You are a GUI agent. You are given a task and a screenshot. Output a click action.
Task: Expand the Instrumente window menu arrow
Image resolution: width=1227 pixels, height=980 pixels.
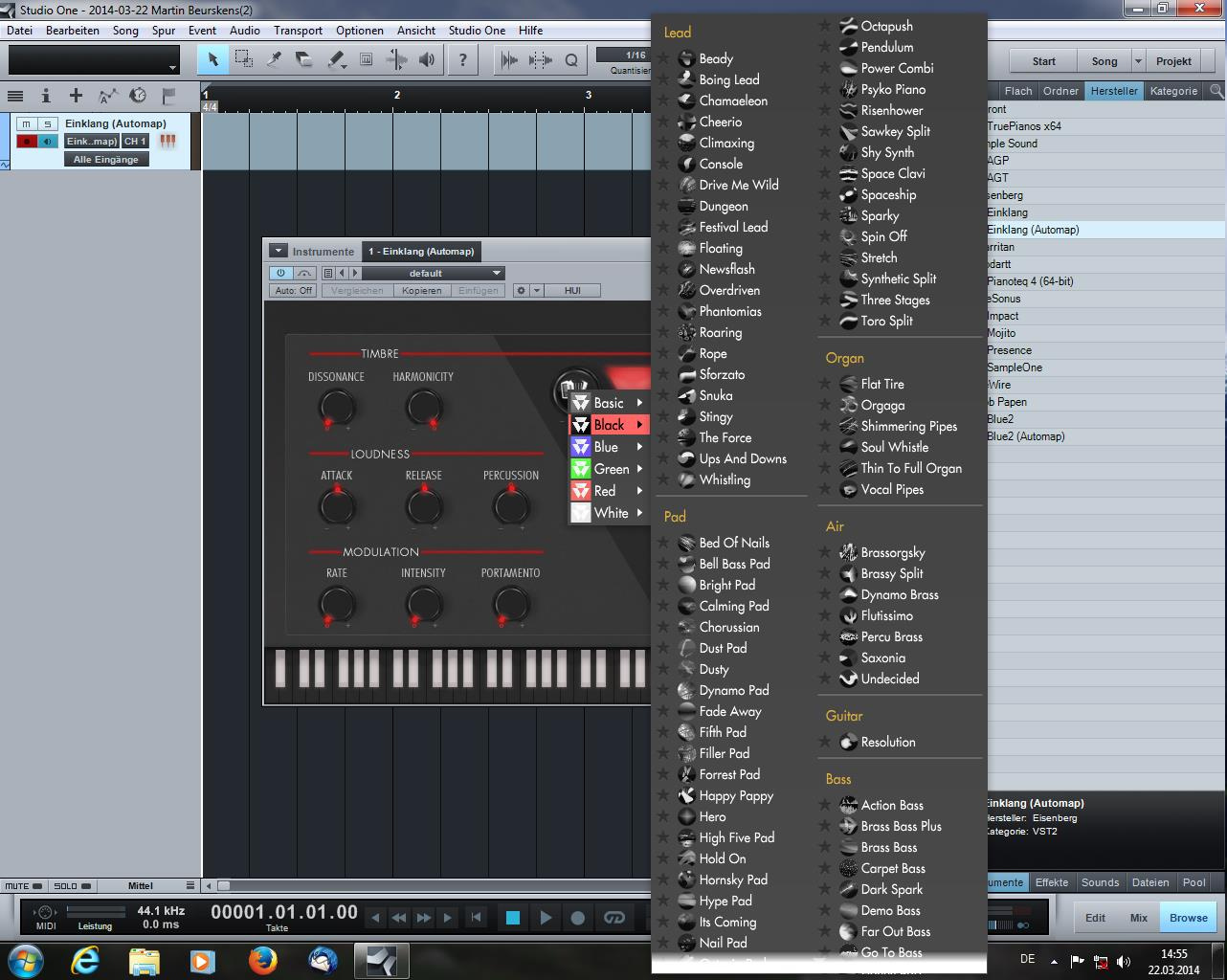pyautogui.click(x=278, y=251)
